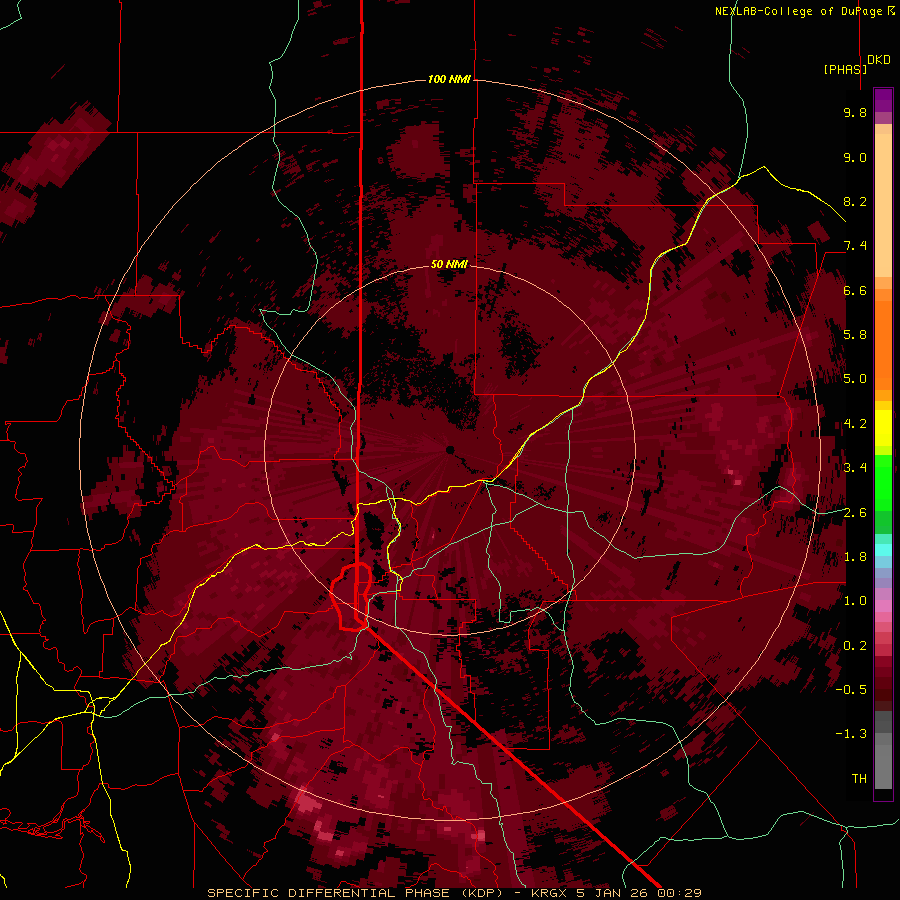Click the 8.2 scale value

(x=855, y=201)
